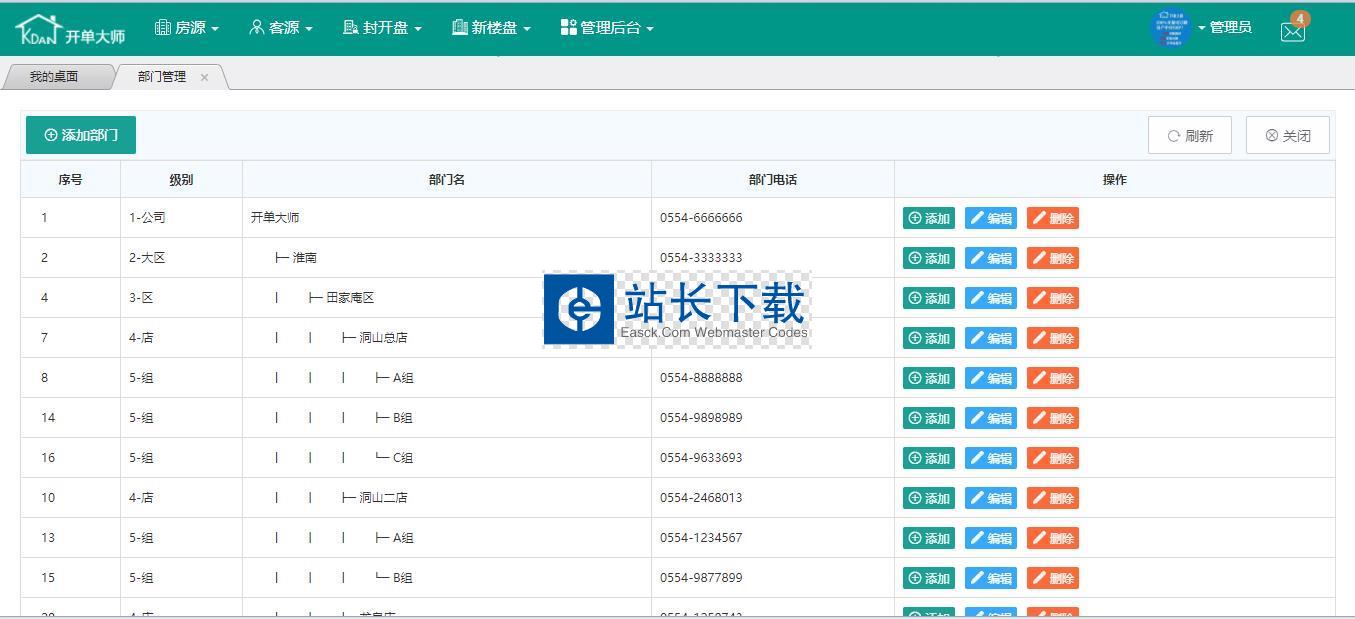Delete the 田家庵区 department row

click(1052, 298)
